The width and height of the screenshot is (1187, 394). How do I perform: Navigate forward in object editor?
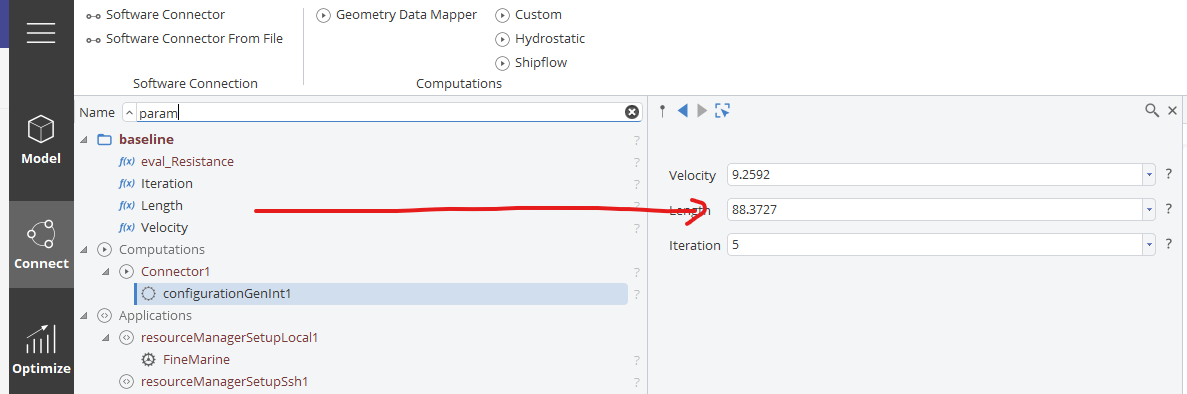coord(702,111)
